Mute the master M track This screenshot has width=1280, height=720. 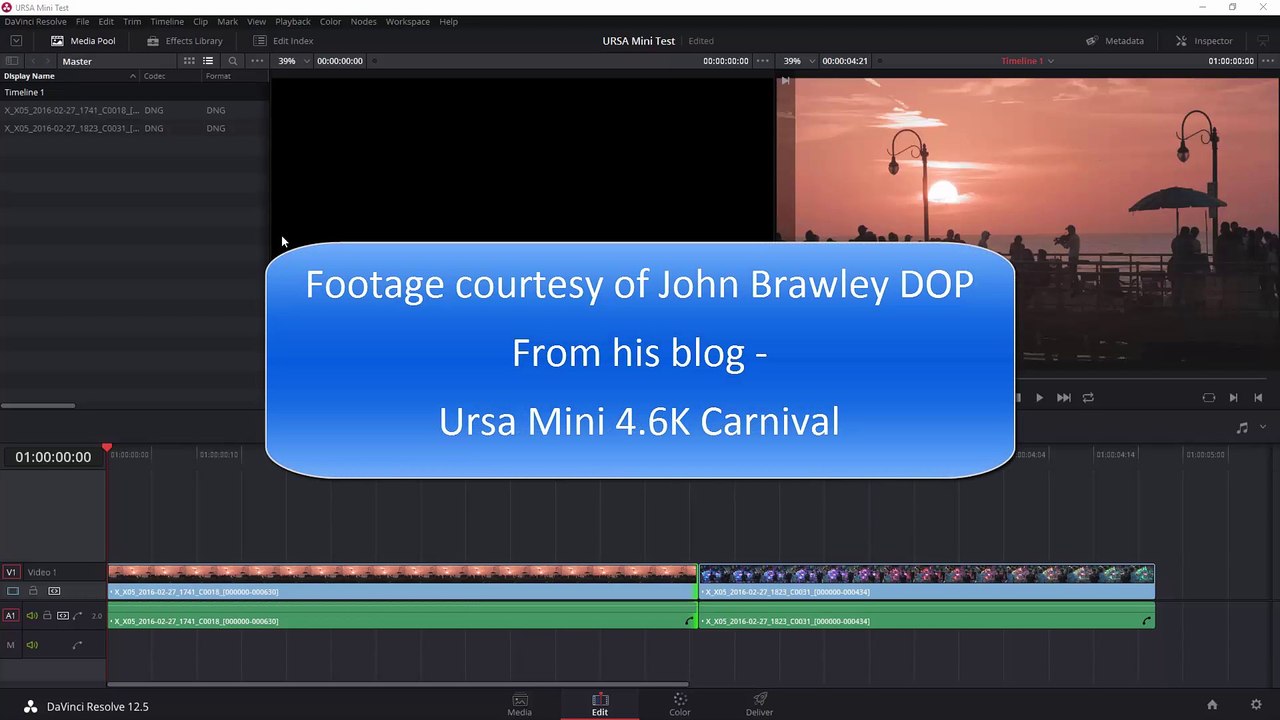(32, 645)
